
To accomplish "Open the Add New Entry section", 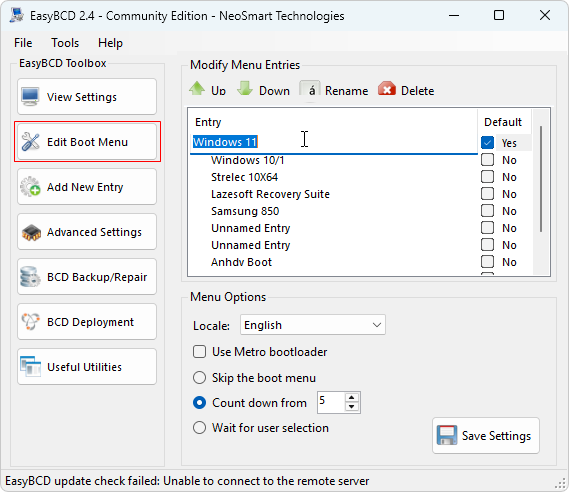I will coord(87,187).
